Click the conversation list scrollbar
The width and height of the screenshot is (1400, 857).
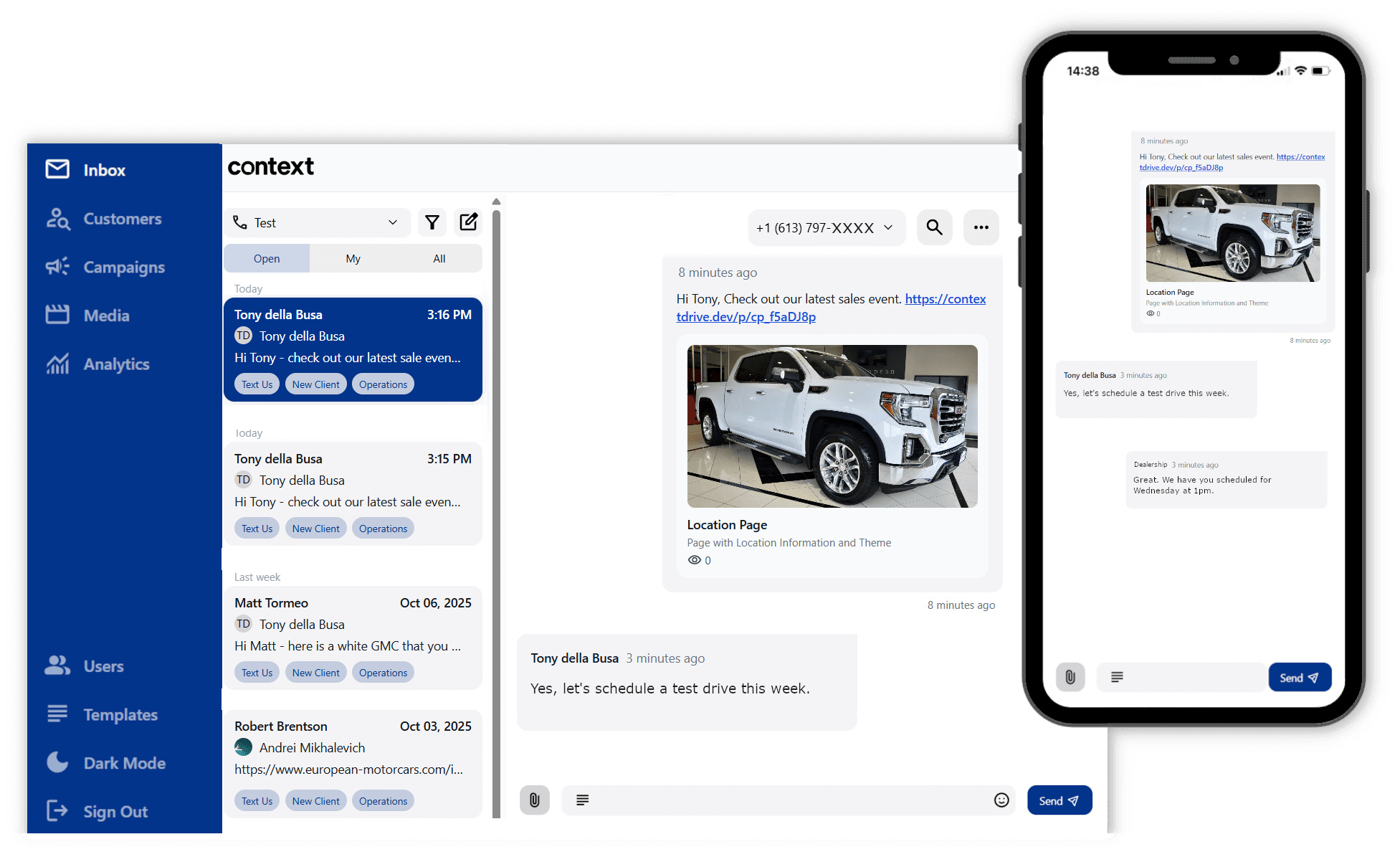(496, 502)
